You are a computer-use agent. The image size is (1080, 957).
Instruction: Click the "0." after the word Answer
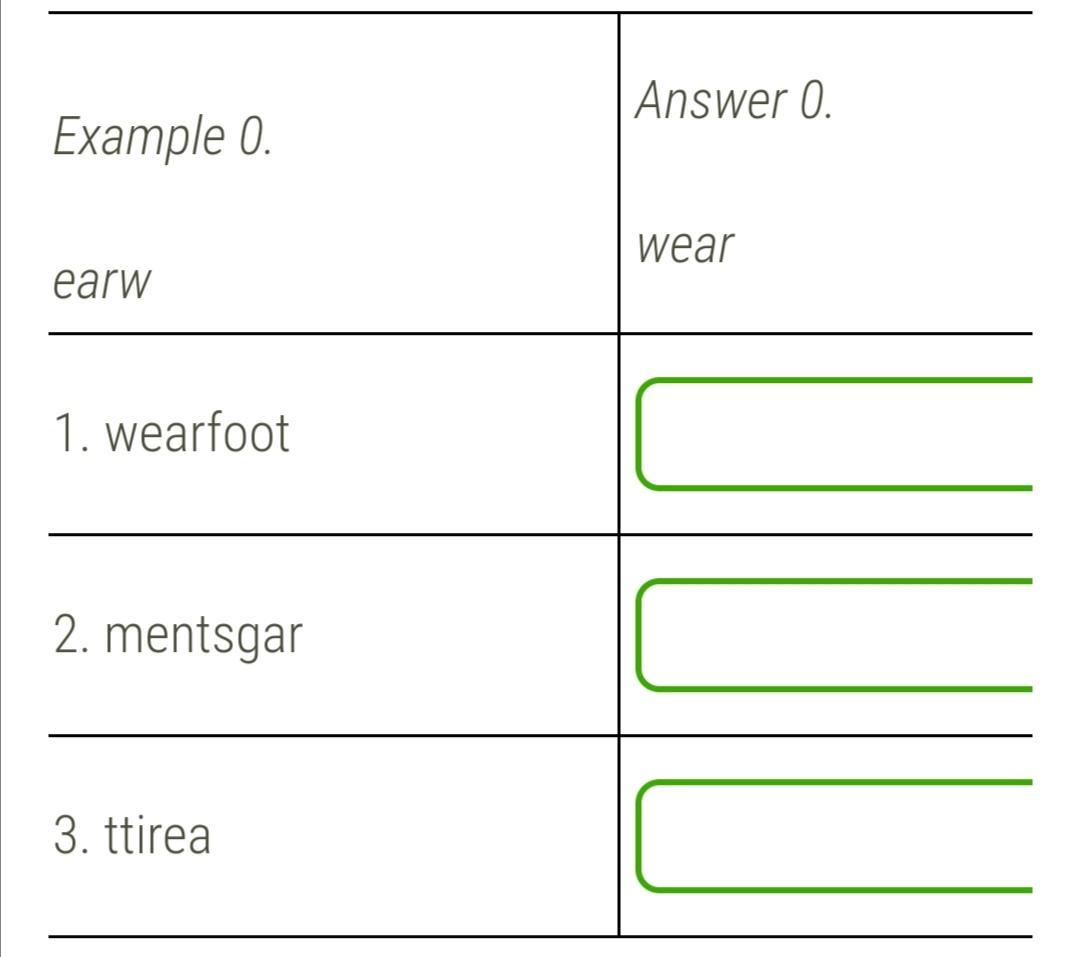pyautogui.click(x=814, y=101)
